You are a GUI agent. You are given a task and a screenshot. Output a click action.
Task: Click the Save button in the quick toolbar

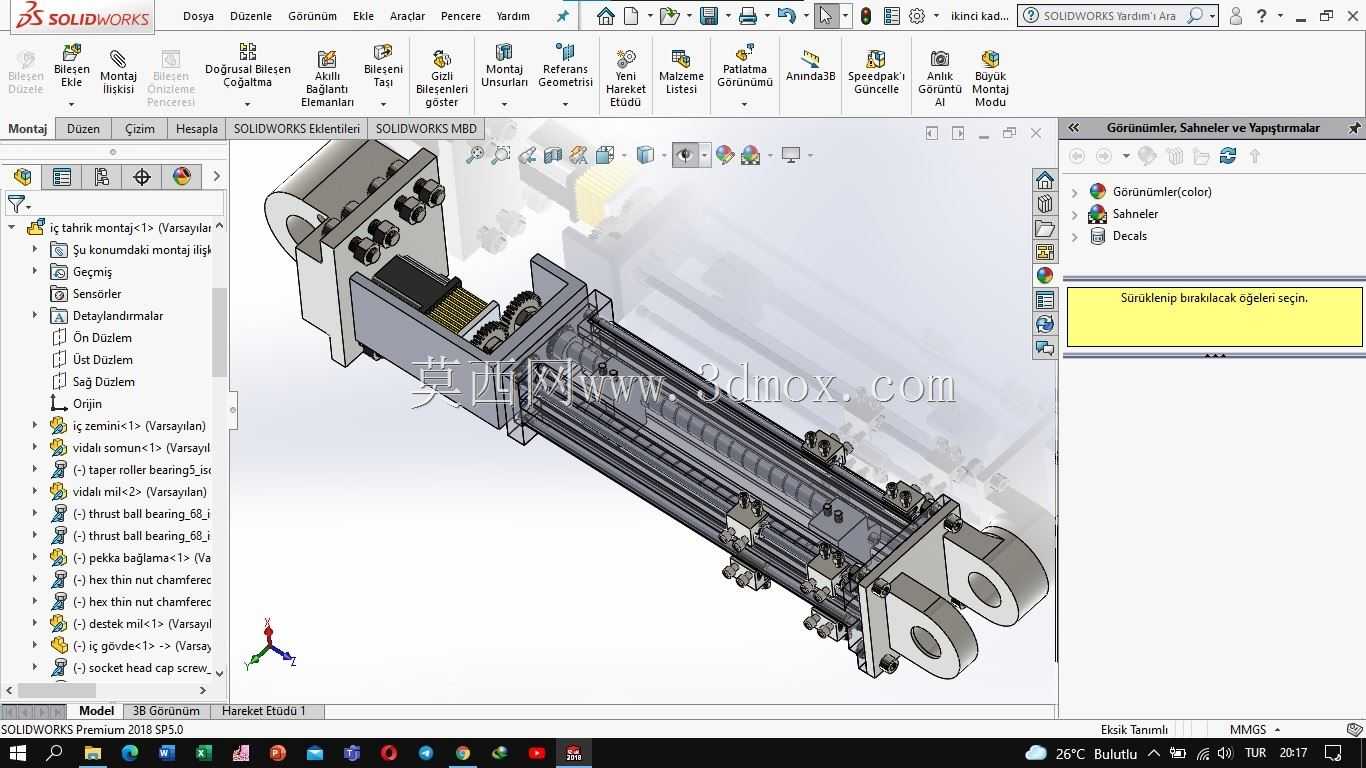[709, 16]
